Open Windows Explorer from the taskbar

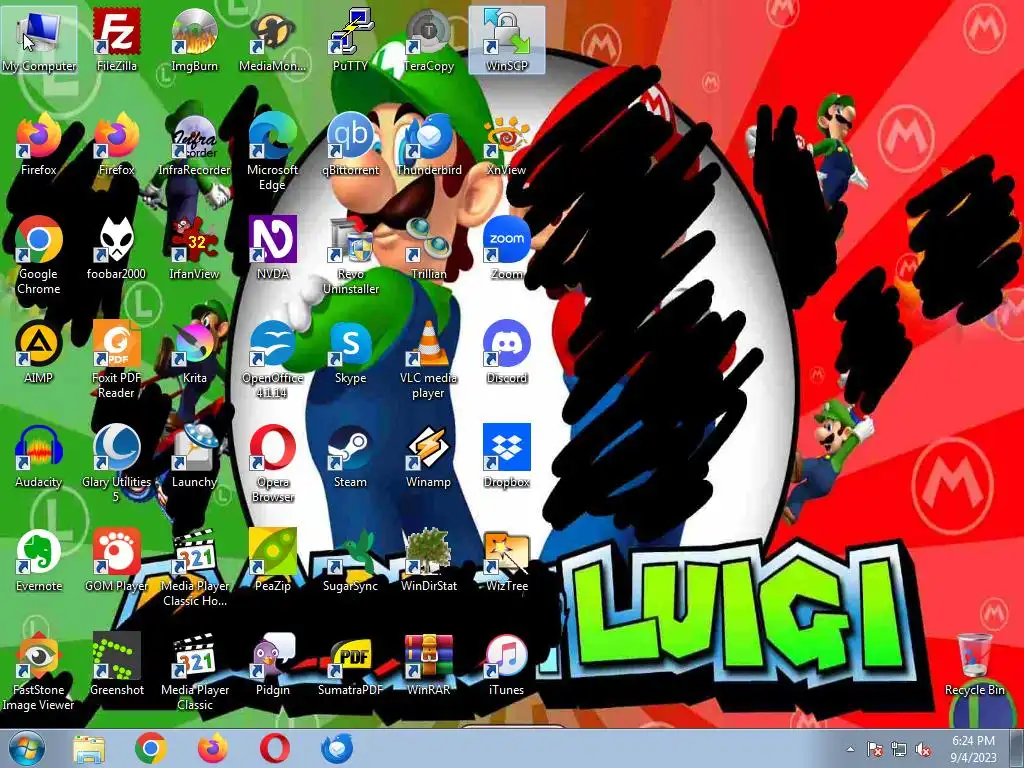pos(88,748)
